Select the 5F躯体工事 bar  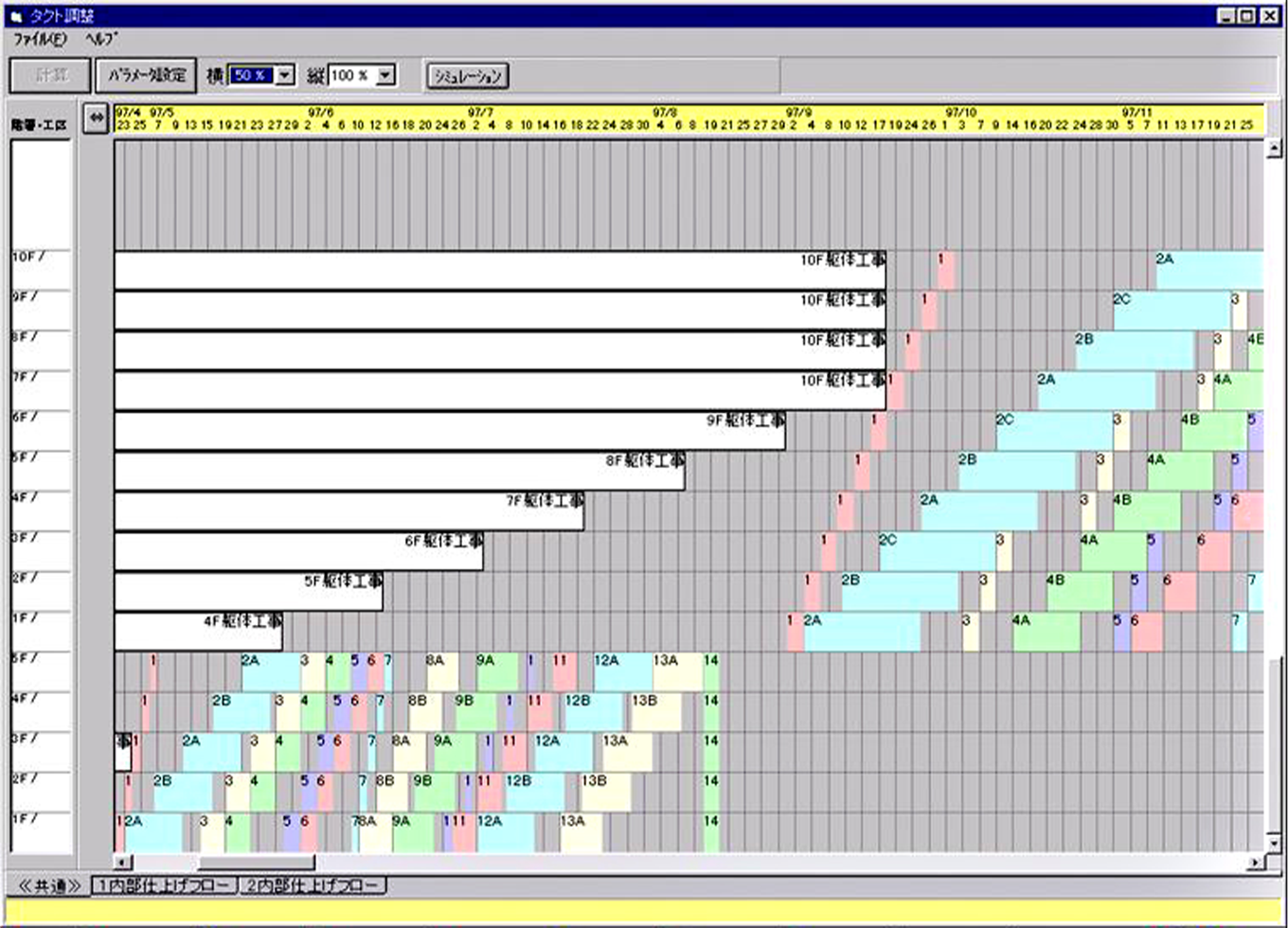[249, 592]
